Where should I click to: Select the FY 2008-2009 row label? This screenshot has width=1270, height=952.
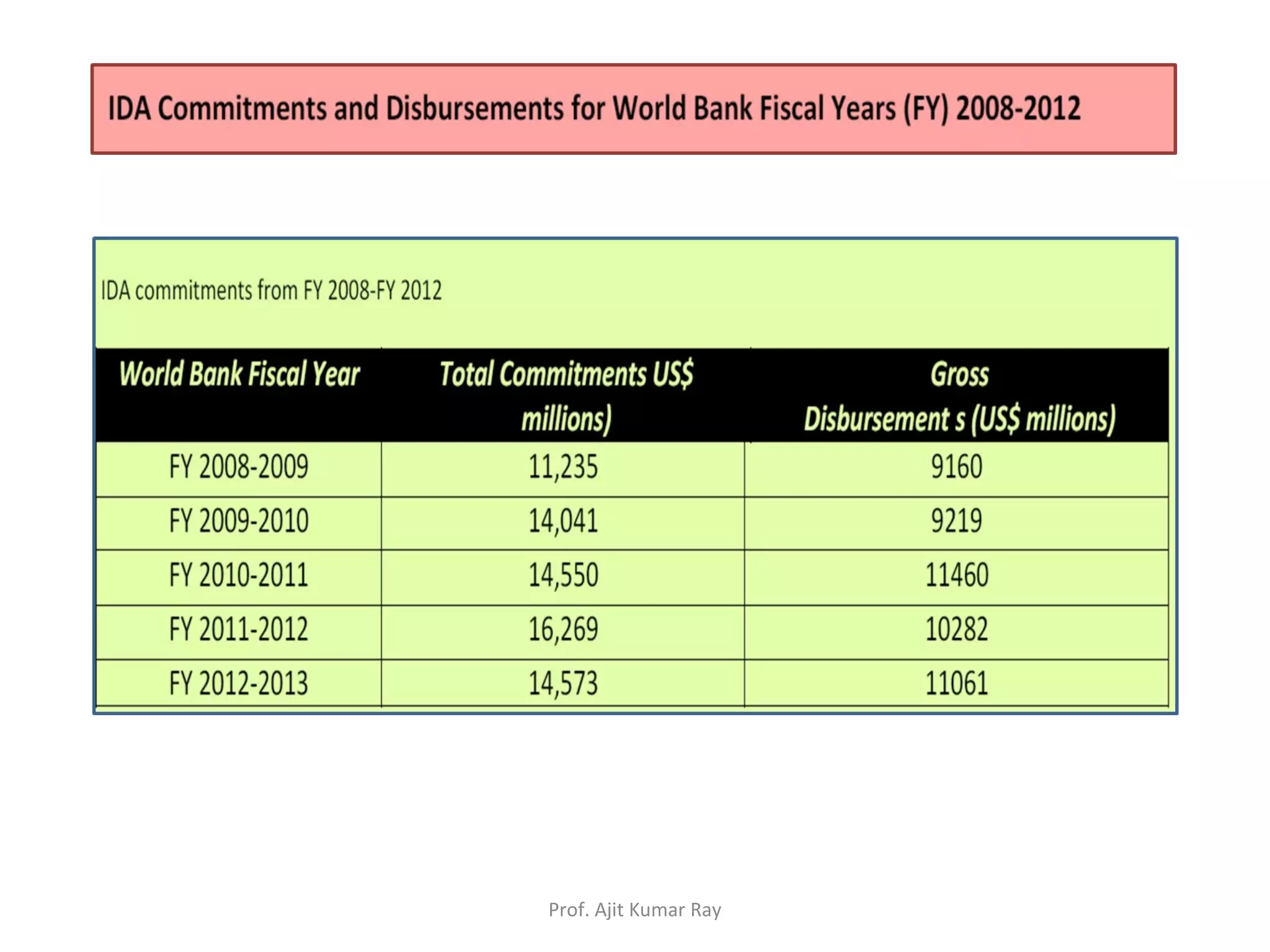pyautogui.click(x=239, y=467)
